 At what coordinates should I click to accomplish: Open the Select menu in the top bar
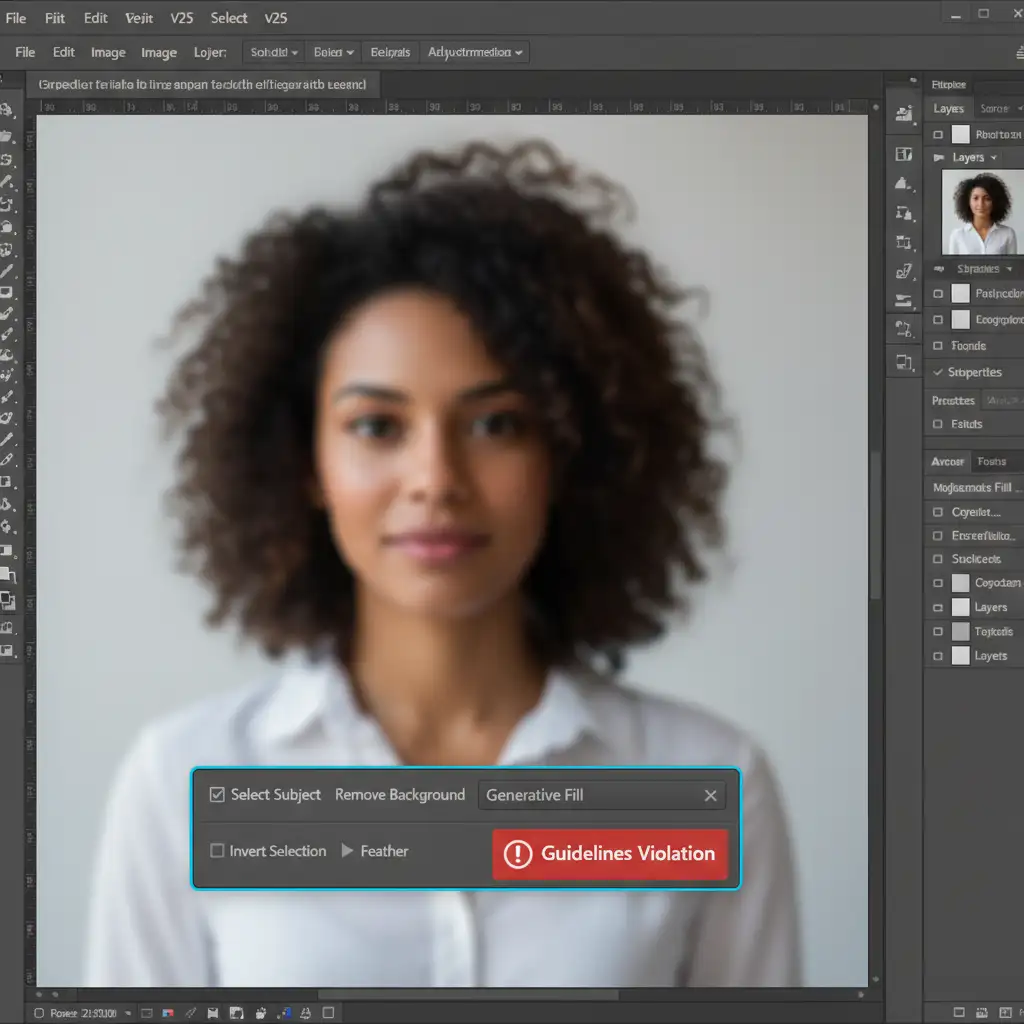pos(229,18)
